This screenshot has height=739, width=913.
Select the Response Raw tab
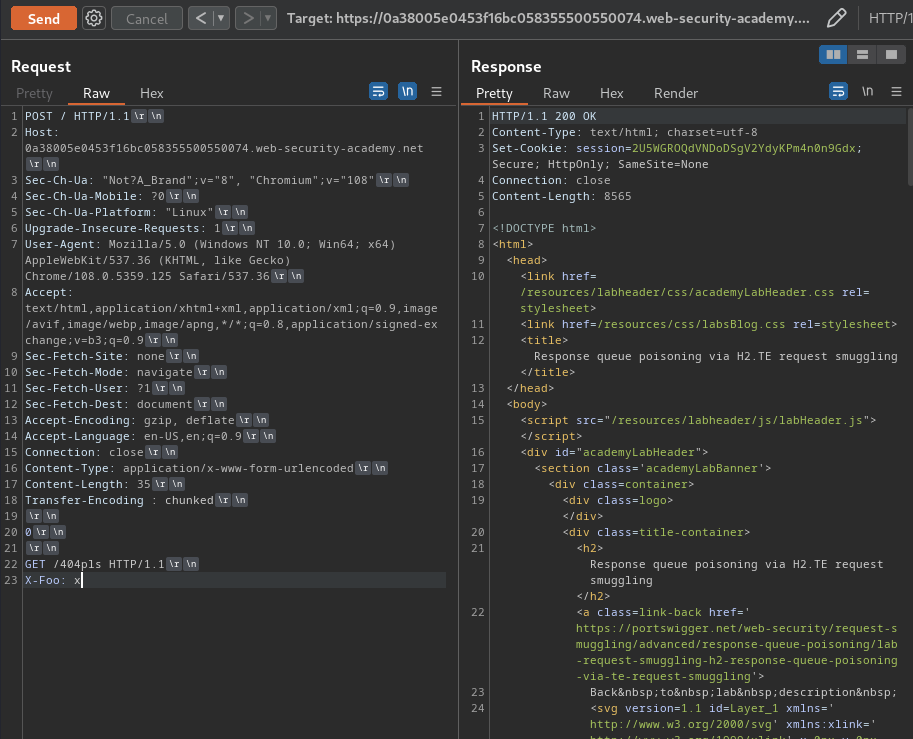pyautogui.click(x=556, y=93)
